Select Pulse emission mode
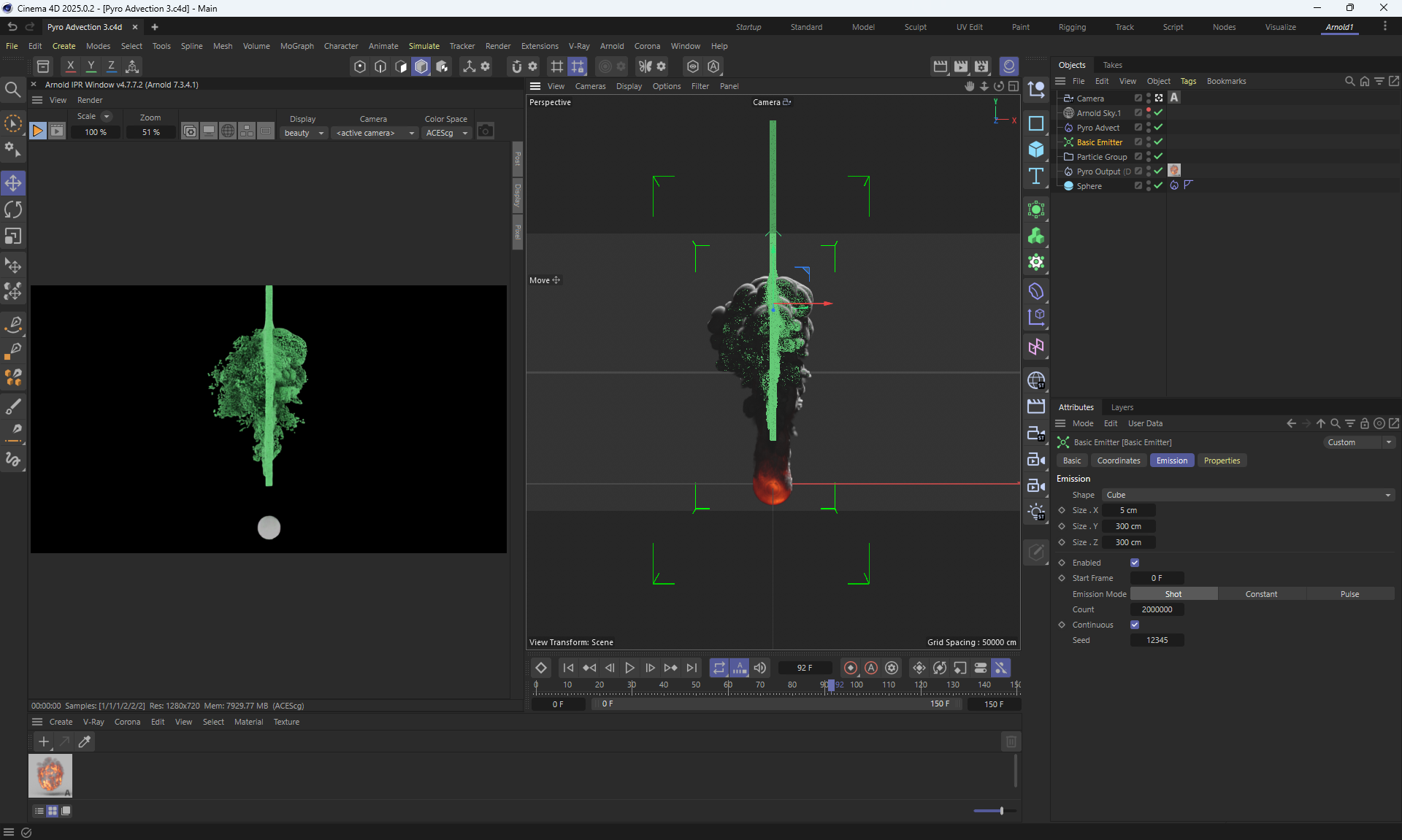The image size is (1402, 840). 1349,594
